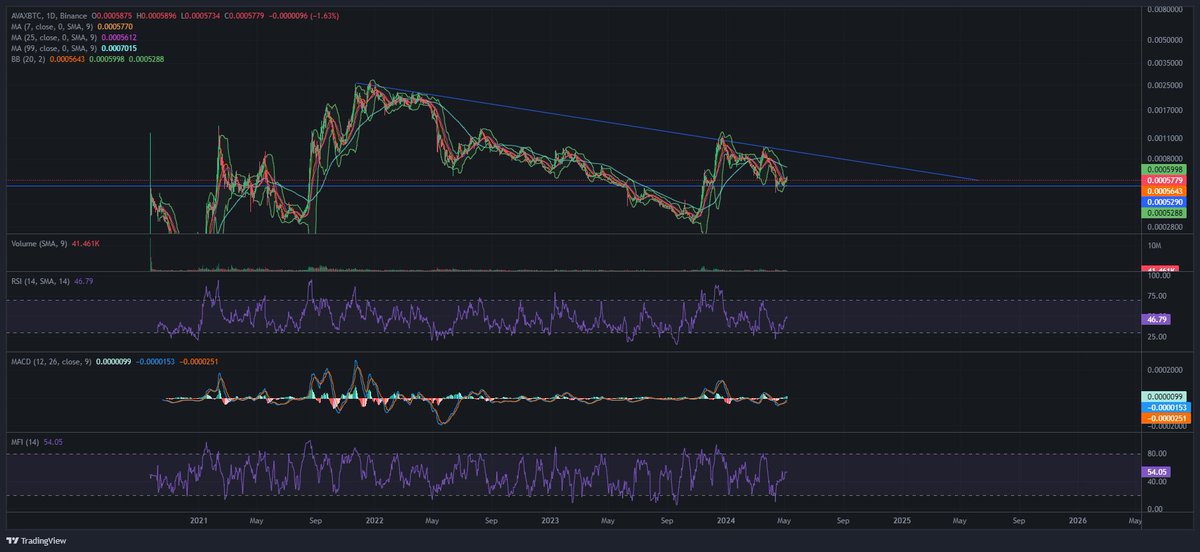Click the purple 46.79 RSI scale tag
This screenshot has height=552, width=1200.
pyautogui.click(x=1154, y=318)
